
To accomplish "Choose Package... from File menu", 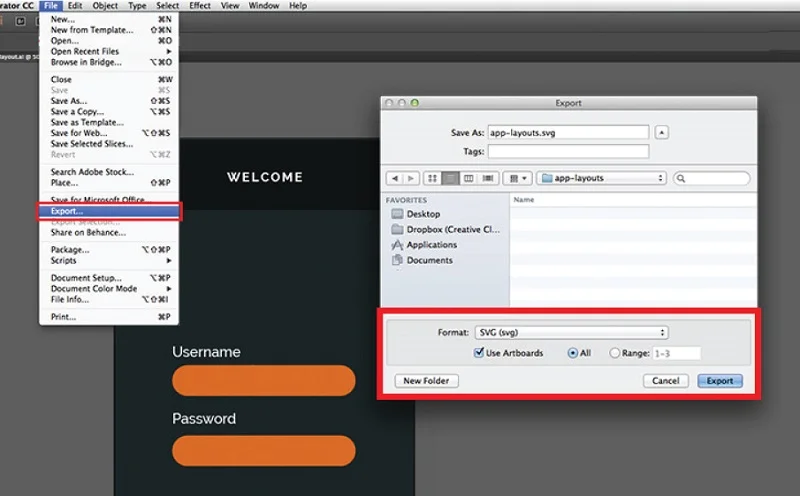I will click(x=109, y=250).
